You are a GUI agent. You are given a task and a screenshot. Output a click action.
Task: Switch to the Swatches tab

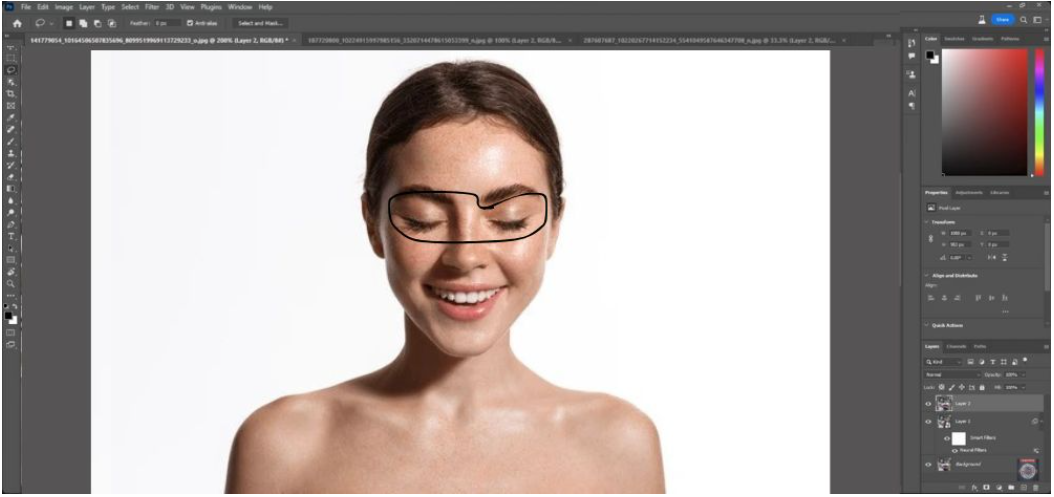(x=954, y=39)
